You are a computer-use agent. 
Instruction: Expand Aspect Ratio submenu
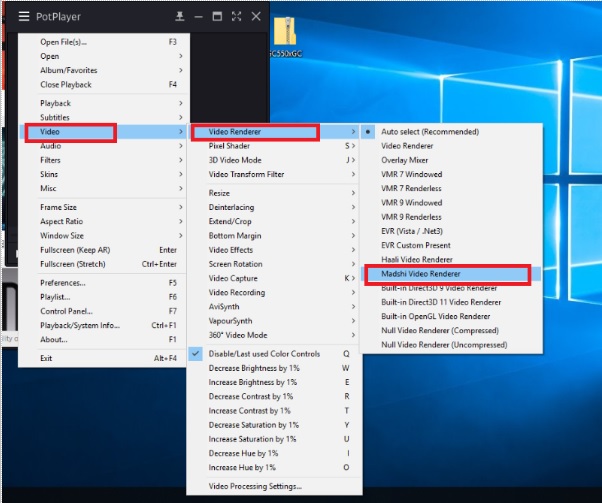(x=104, y=222)
